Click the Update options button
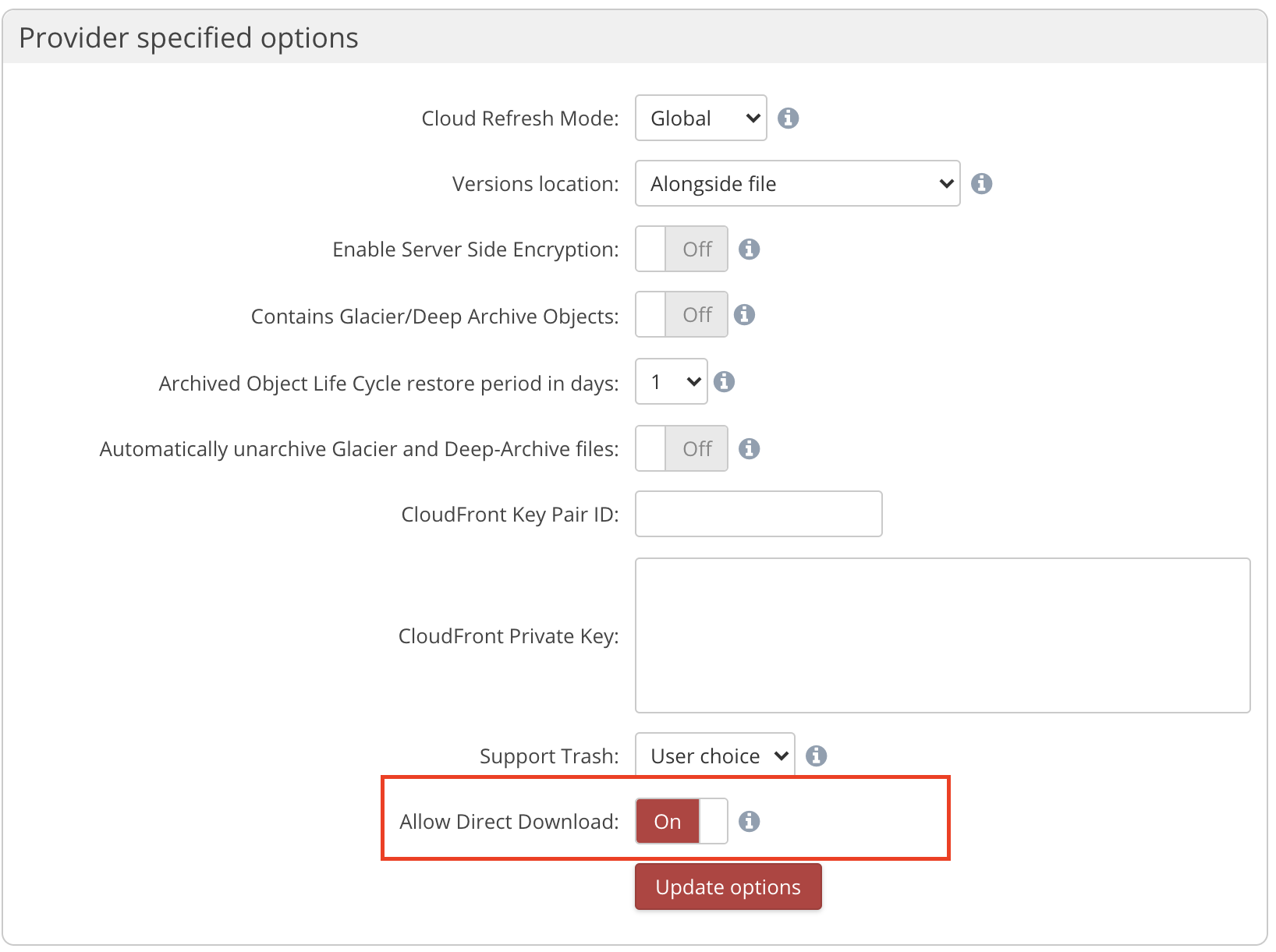 728,887
